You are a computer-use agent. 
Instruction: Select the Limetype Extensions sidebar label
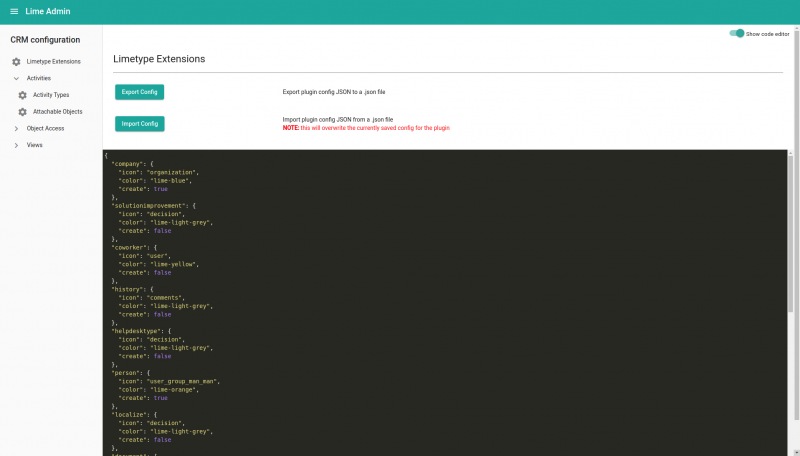coord(54,62)
